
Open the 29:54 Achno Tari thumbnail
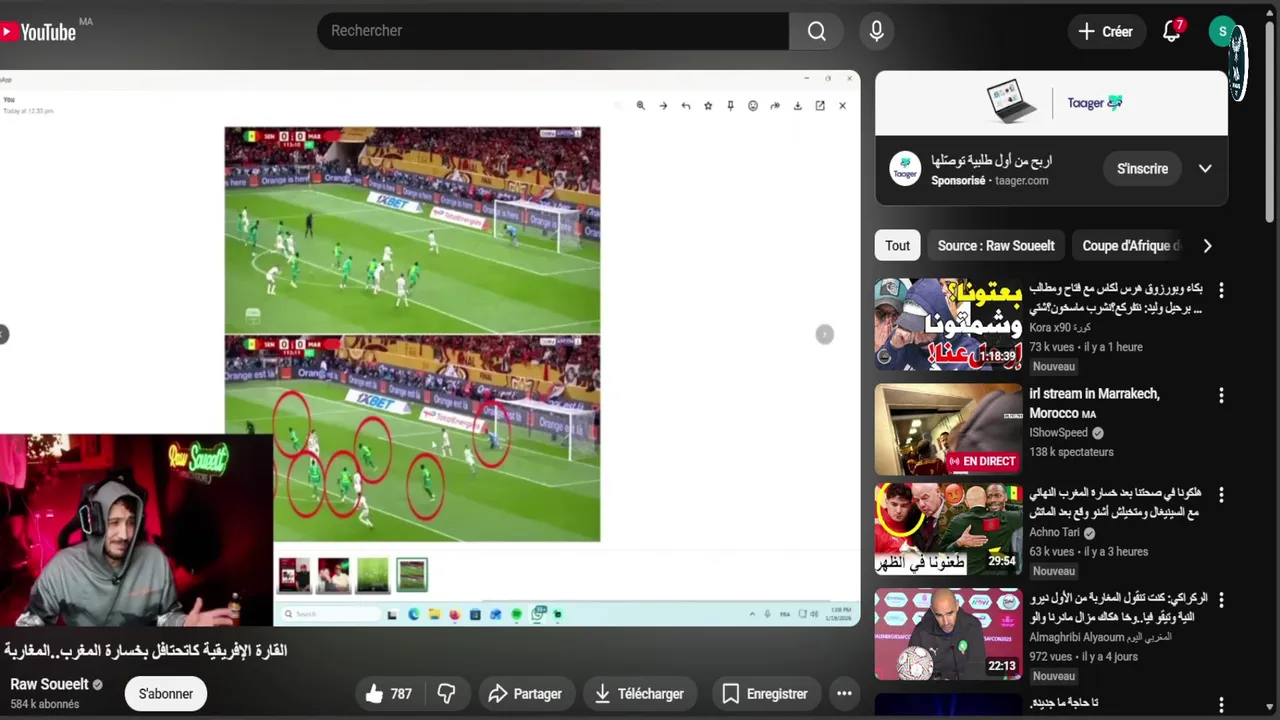click(x=948, y=530)
